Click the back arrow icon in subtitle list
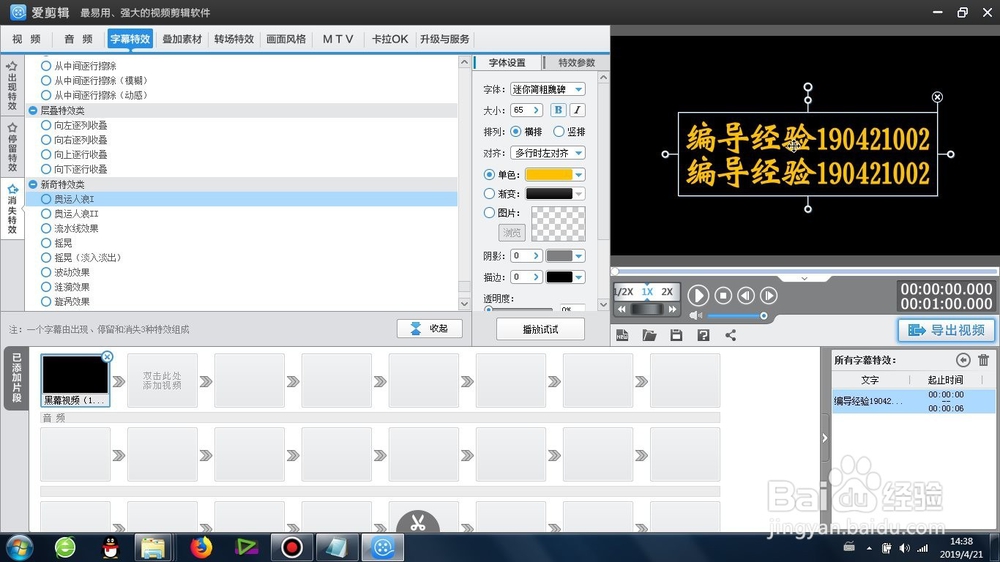The image size is (1000, 562). tap(963, 360)
